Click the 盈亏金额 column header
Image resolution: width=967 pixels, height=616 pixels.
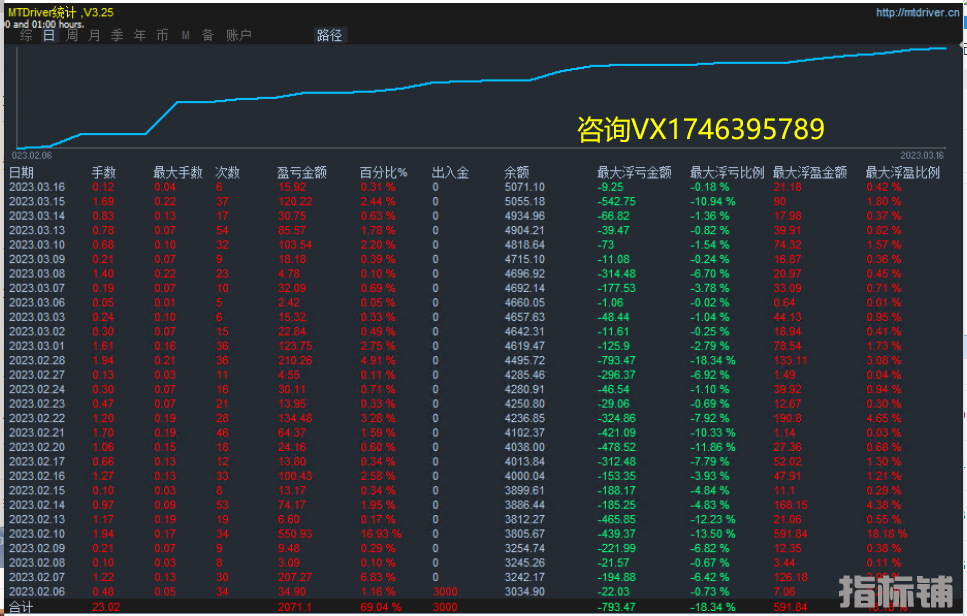(302, 172)
